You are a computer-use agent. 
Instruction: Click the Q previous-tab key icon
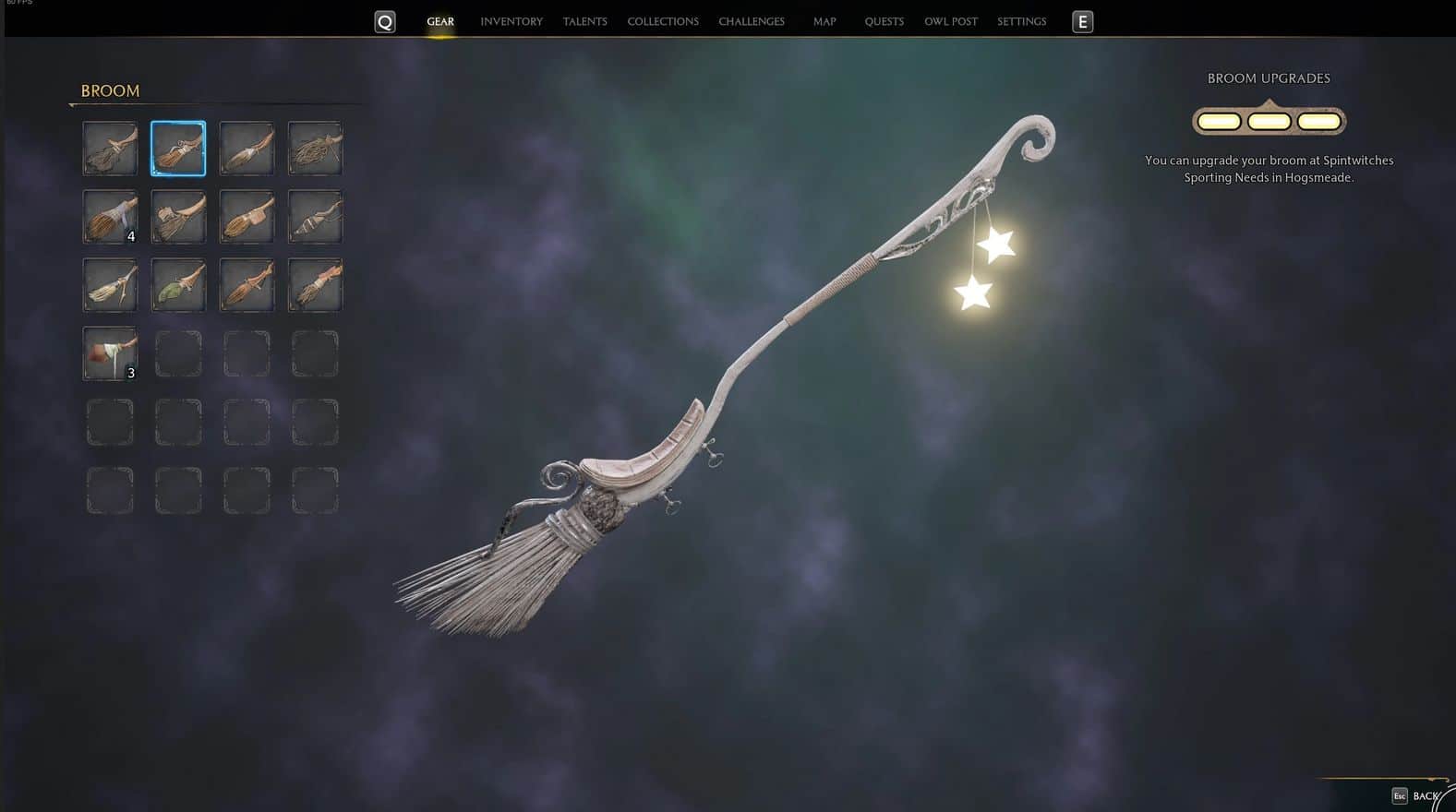385,21
